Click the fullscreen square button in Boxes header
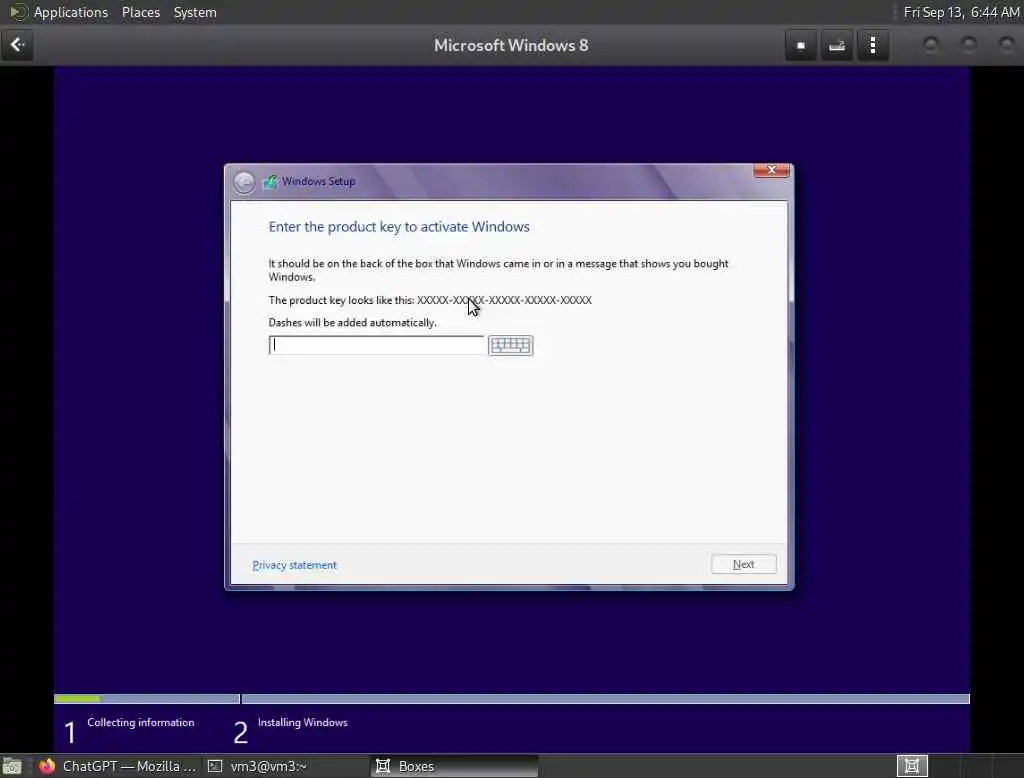This screenshot has height=778, width=1024. [801, 45]
